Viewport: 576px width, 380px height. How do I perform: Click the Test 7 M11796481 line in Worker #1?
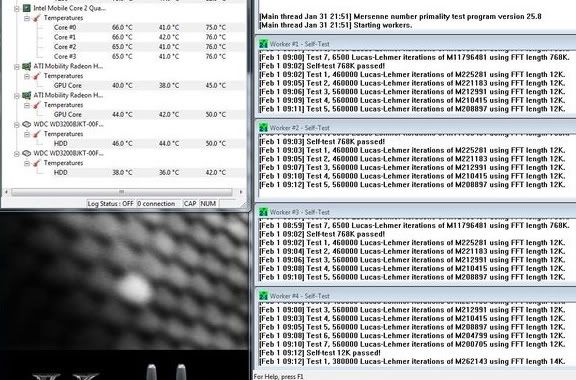pos(414,57)
